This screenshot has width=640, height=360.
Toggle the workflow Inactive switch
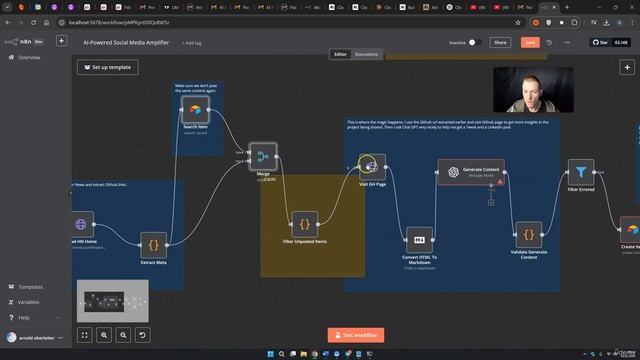pos(474,42)
